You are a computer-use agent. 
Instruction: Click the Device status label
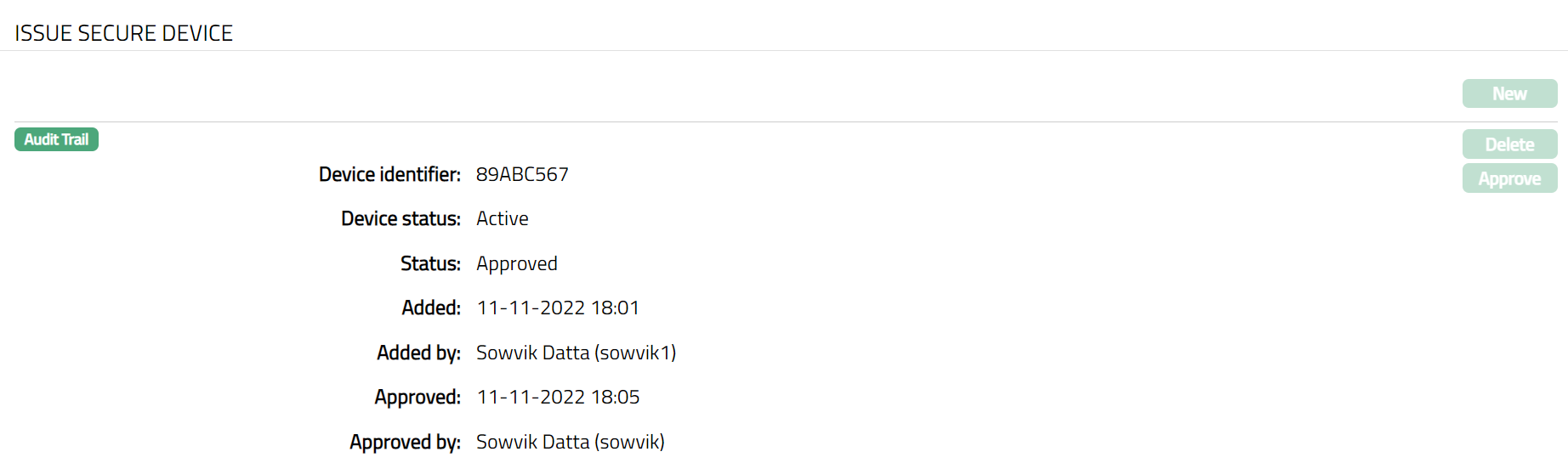coord(401,218)
